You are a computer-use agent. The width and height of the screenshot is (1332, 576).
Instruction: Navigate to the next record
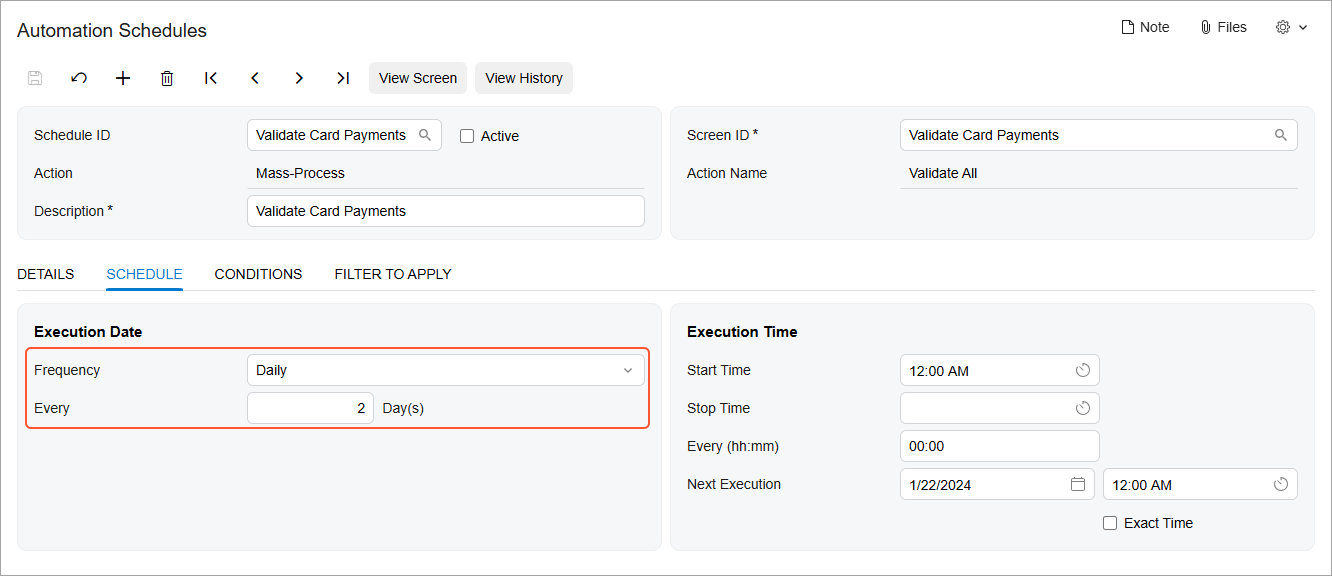(299, 78)
